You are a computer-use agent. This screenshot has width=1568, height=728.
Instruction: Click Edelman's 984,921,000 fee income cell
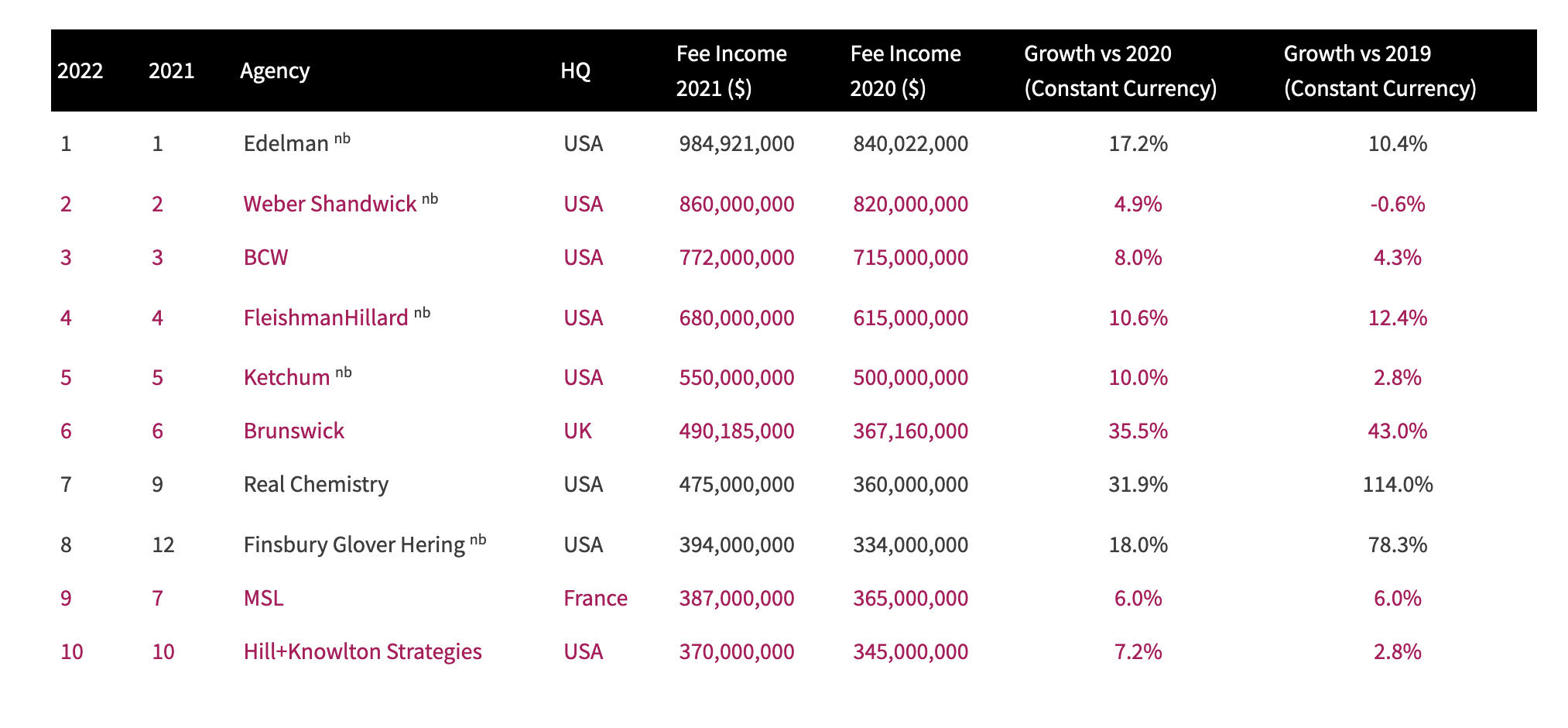(736, 144)
